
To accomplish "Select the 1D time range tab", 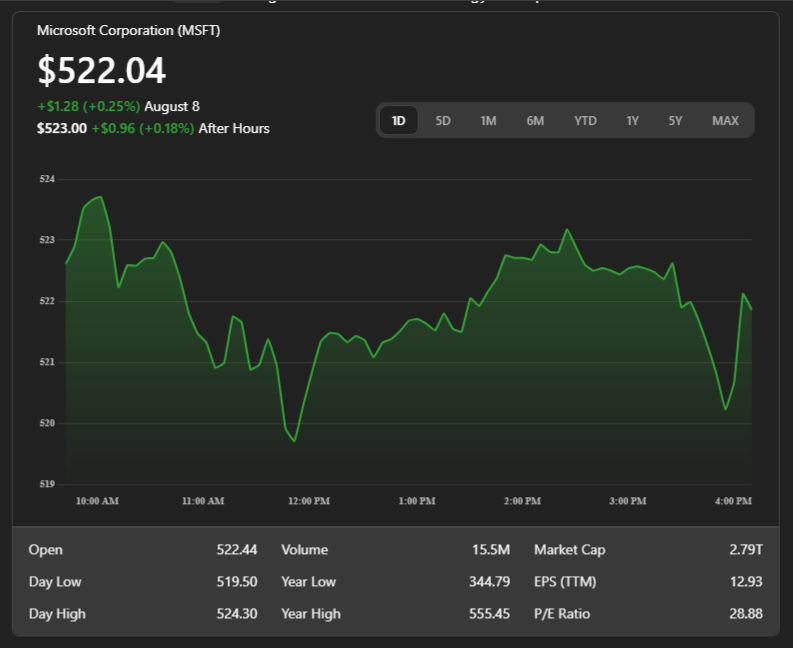I will [398, 121].
